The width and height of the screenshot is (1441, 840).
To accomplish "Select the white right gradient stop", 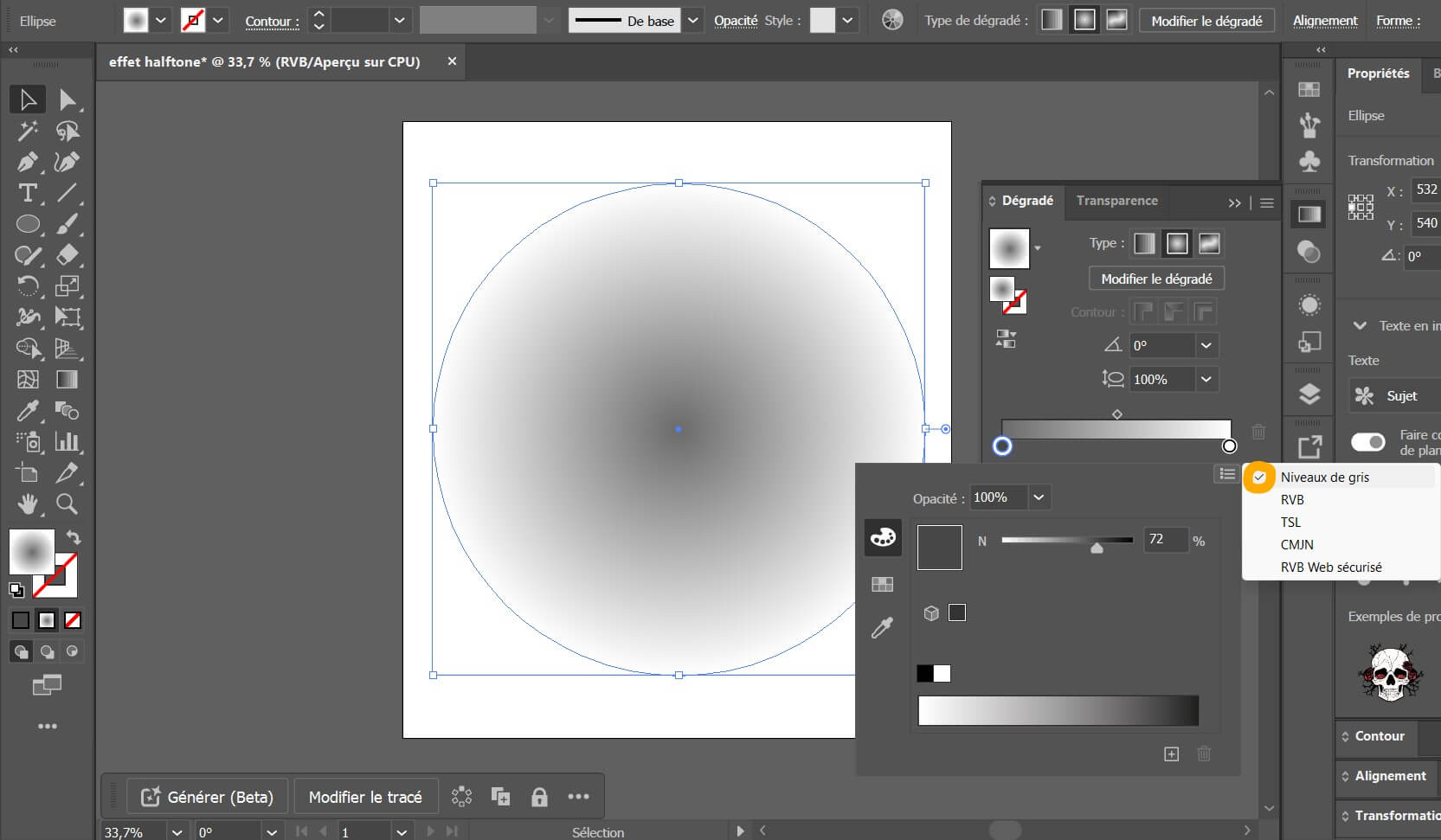I will [x=1229, y=446].
